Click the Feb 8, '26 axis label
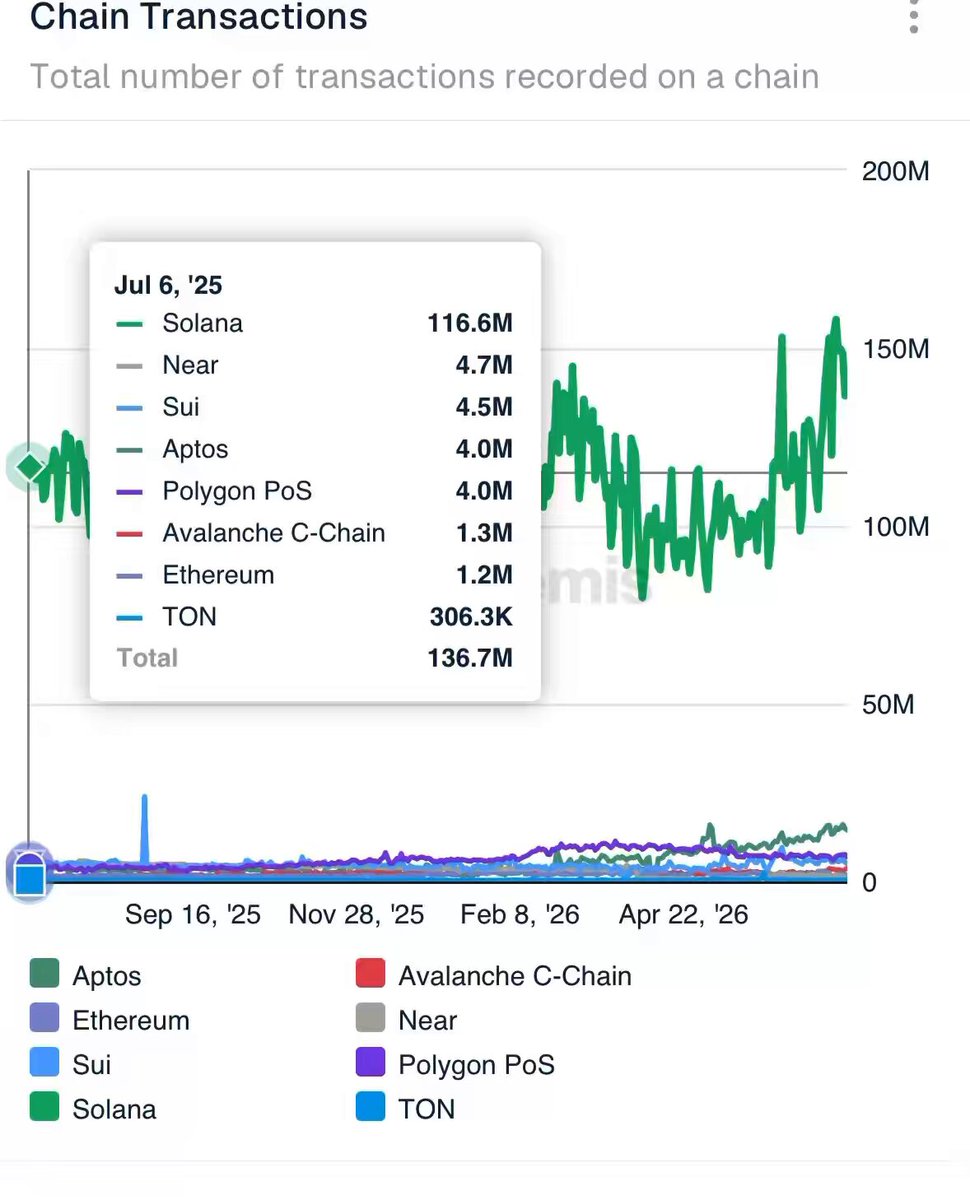 [x=519, y=915]
